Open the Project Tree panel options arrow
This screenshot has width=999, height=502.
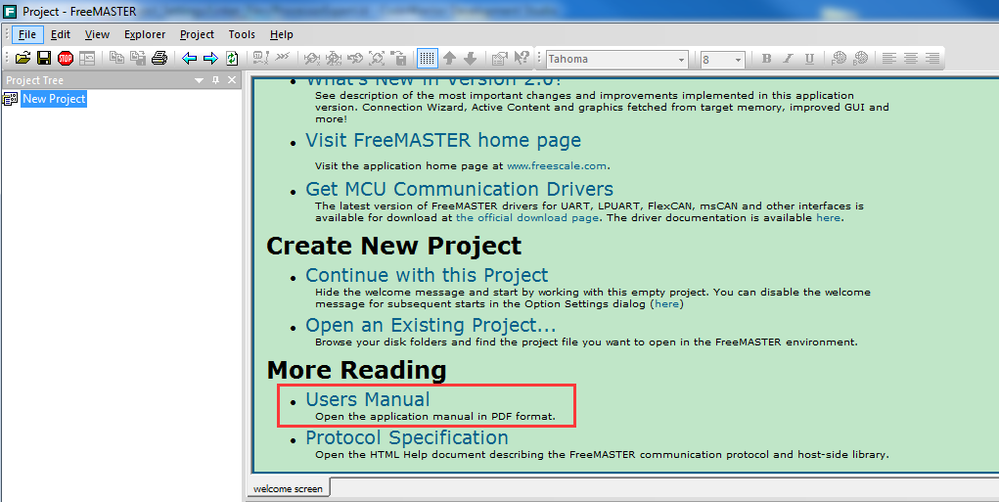pyautogui.click(x=199, y=80)
